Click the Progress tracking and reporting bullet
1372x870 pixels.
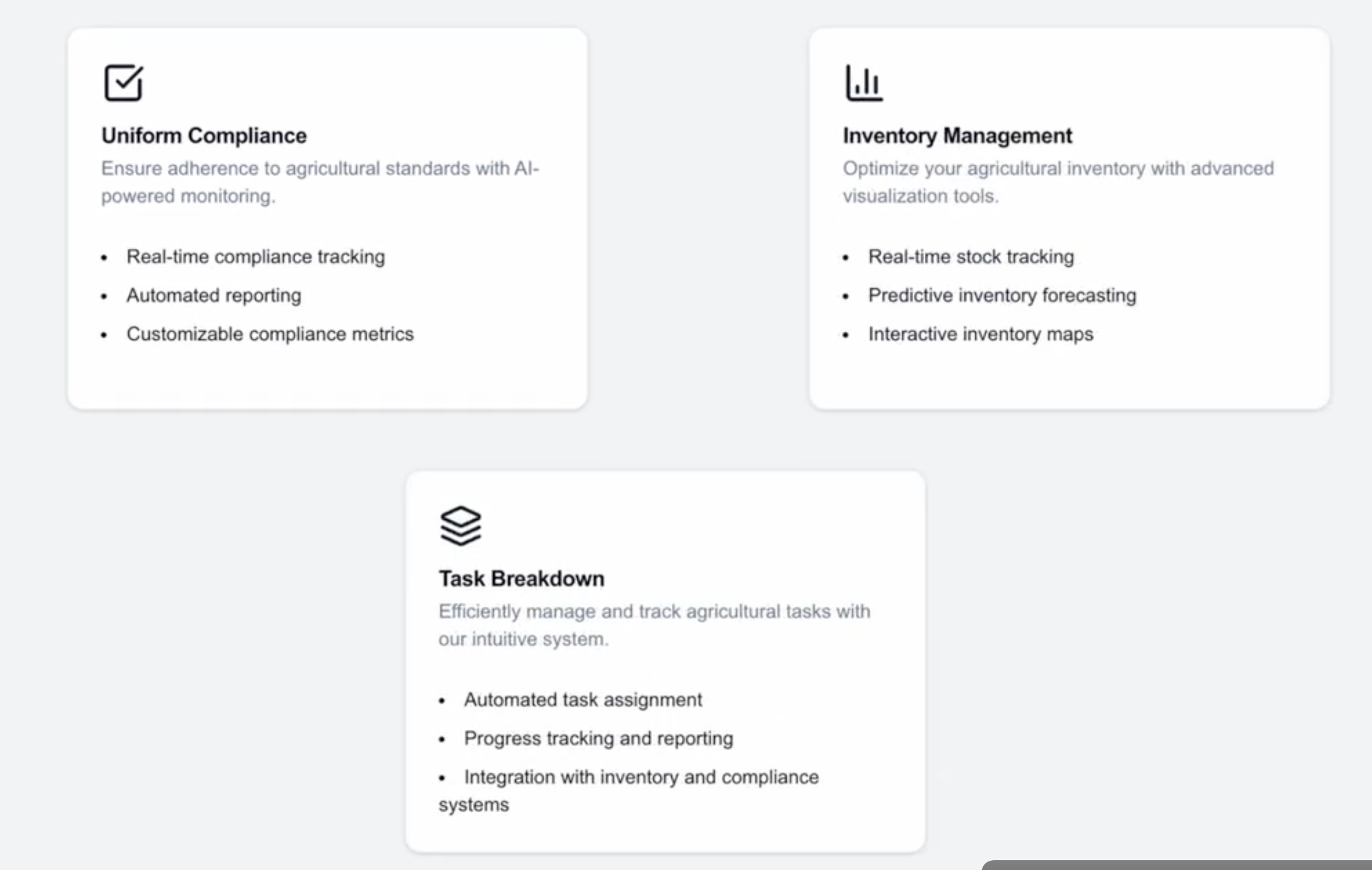(x=599, y=739)
